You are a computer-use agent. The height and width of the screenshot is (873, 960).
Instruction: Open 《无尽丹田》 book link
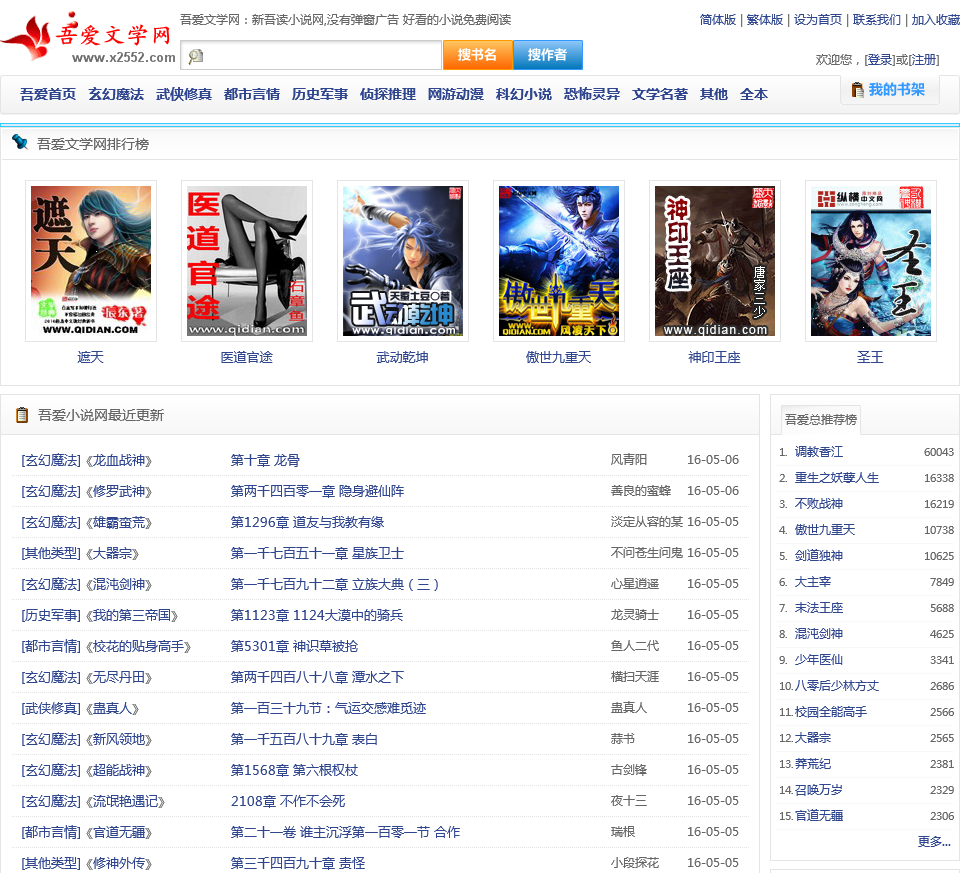point(119,678)
